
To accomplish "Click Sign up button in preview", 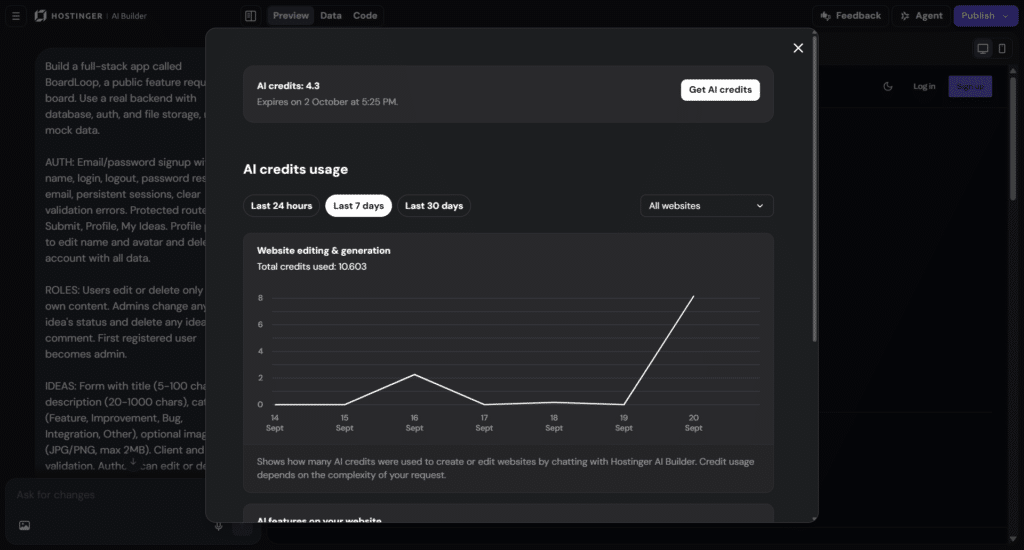I will click(970, 86).
